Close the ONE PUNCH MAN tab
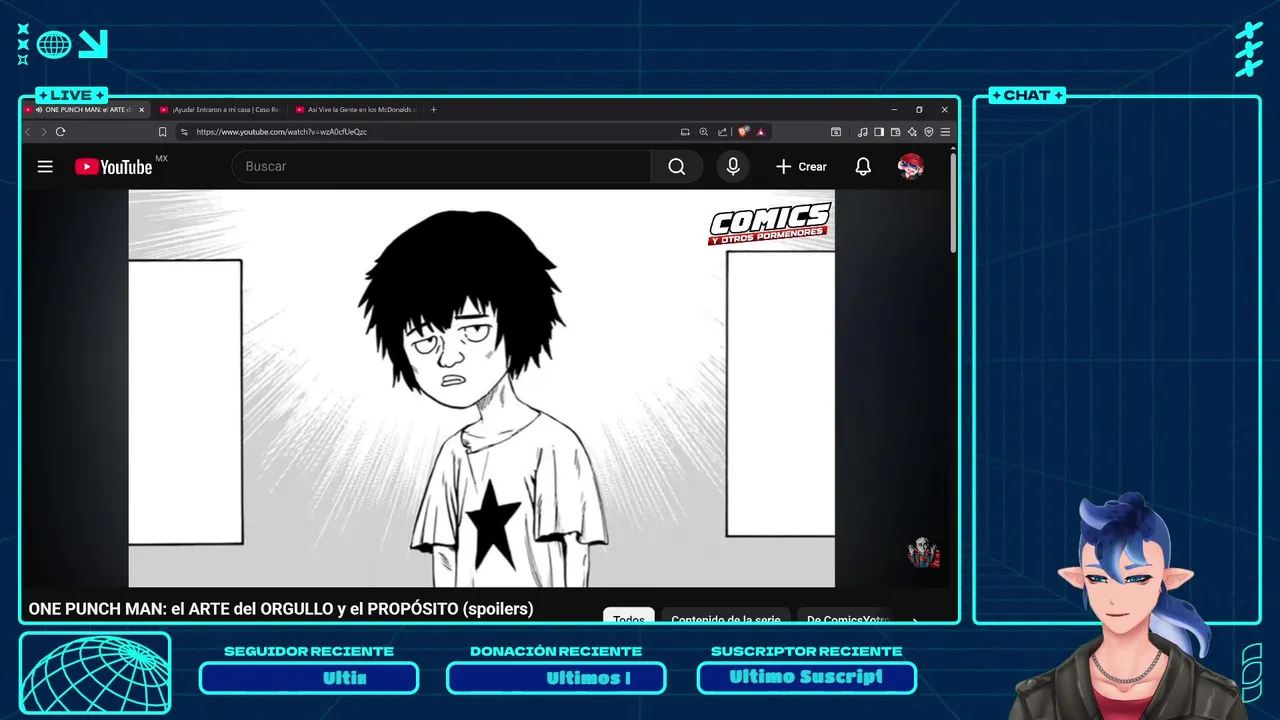 click(142, 110)
